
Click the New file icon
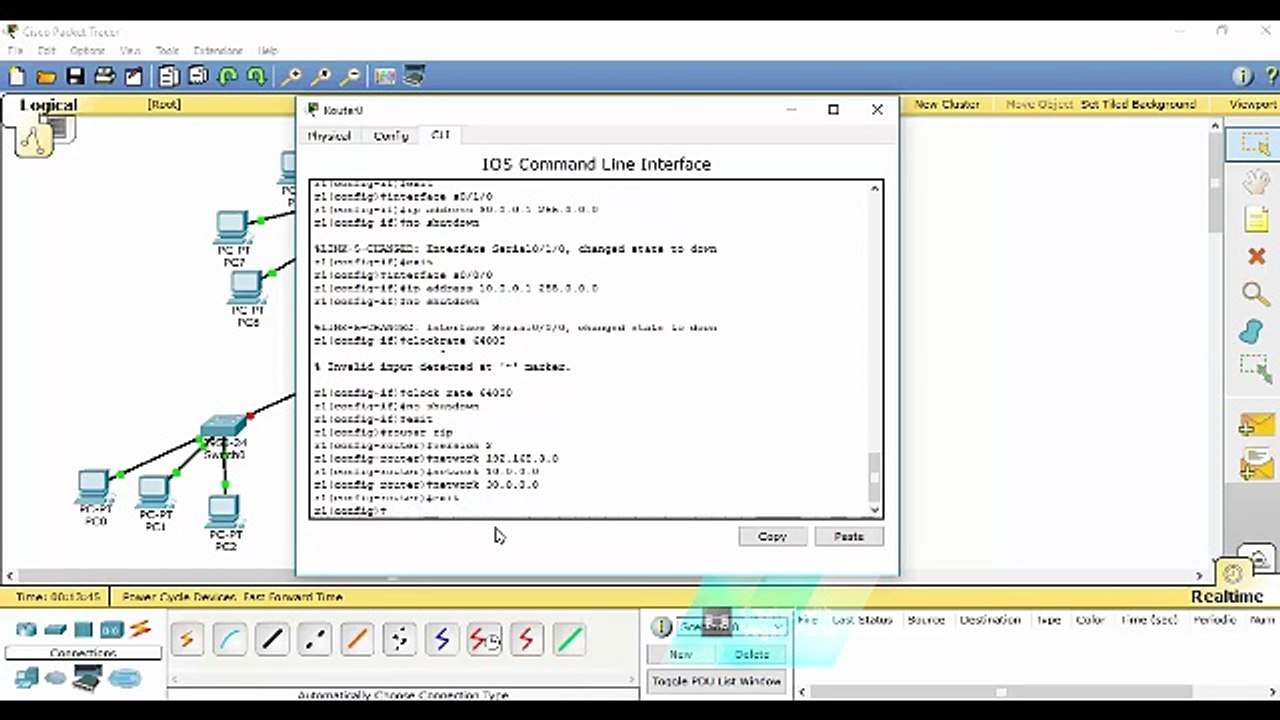click(17, 76)
